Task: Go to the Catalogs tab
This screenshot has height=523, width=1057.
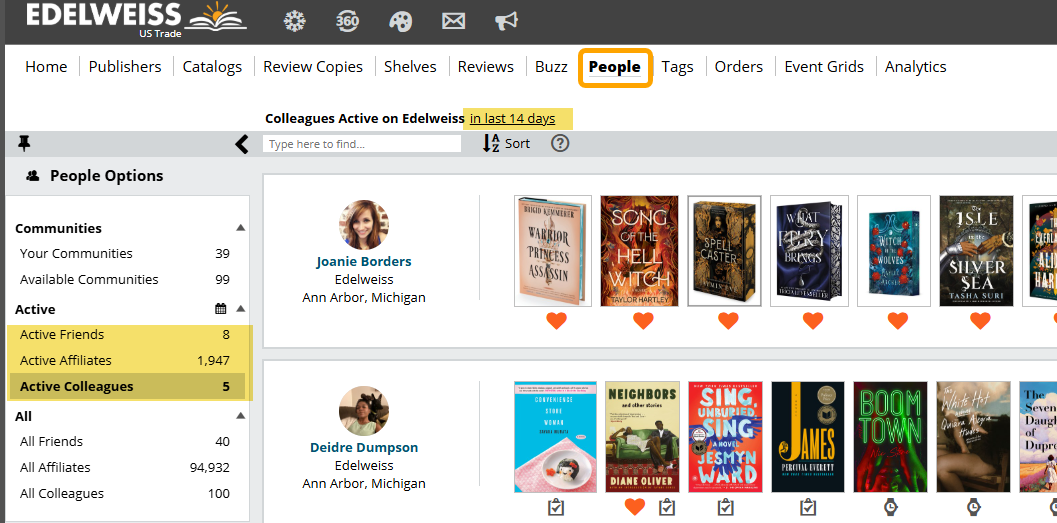Action: coord(212,67)
